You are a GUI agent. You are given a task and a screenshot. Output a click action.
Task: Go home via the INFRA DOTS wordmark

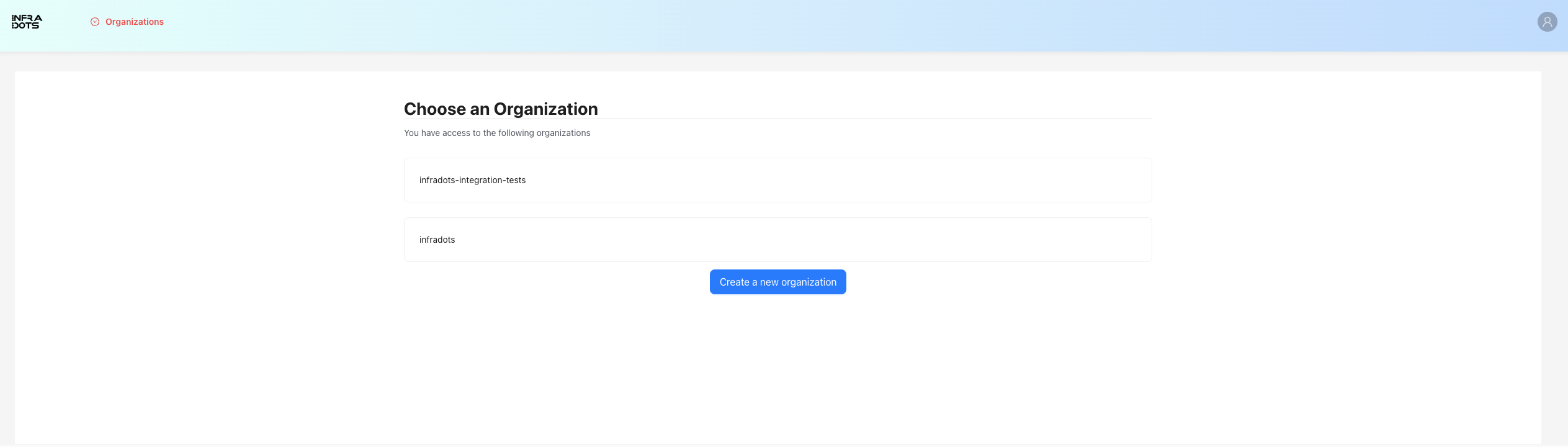pyautogui.click(x=27, y=22)
